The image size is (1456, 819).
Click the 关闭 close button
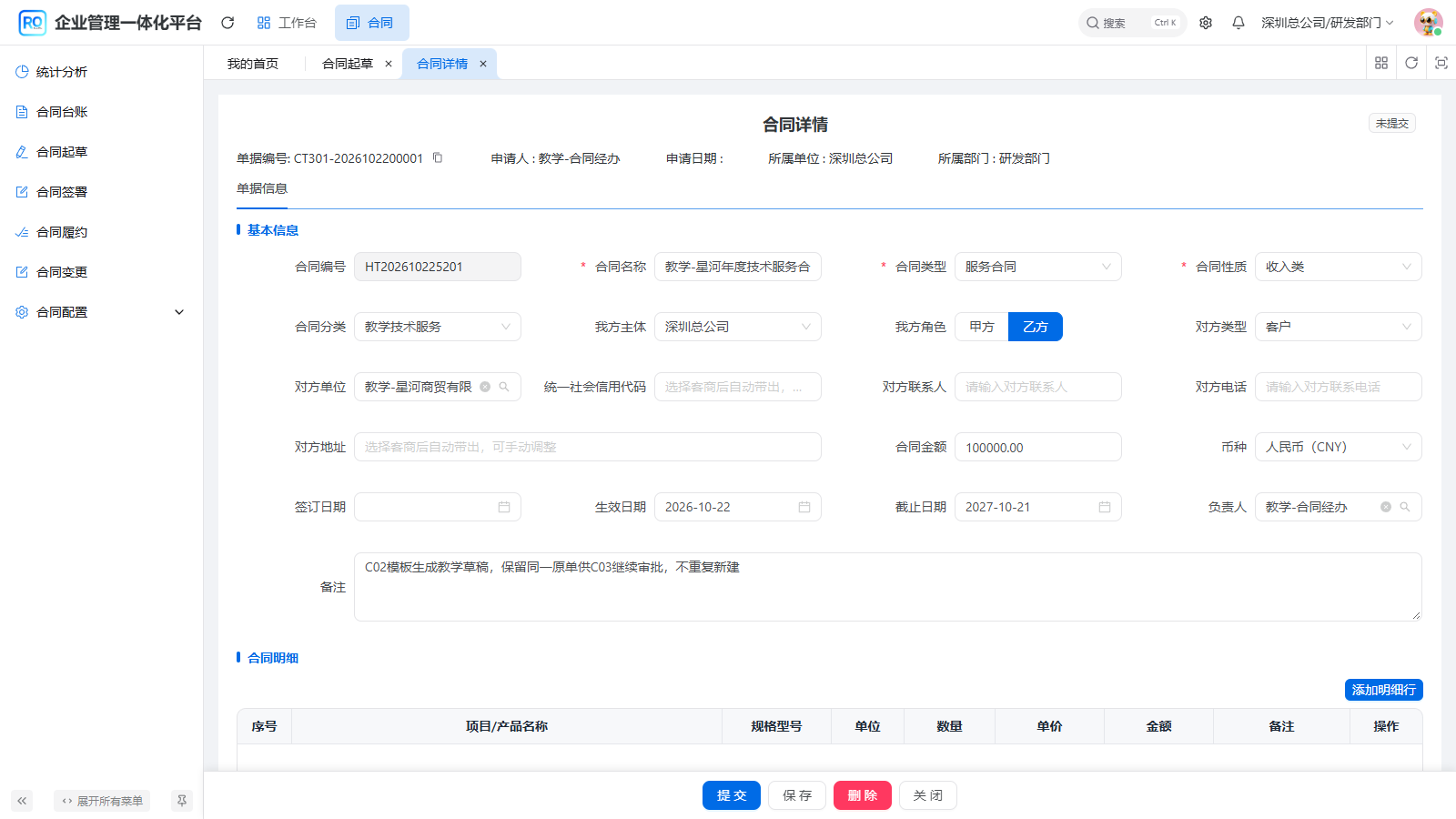pos(928,795)
